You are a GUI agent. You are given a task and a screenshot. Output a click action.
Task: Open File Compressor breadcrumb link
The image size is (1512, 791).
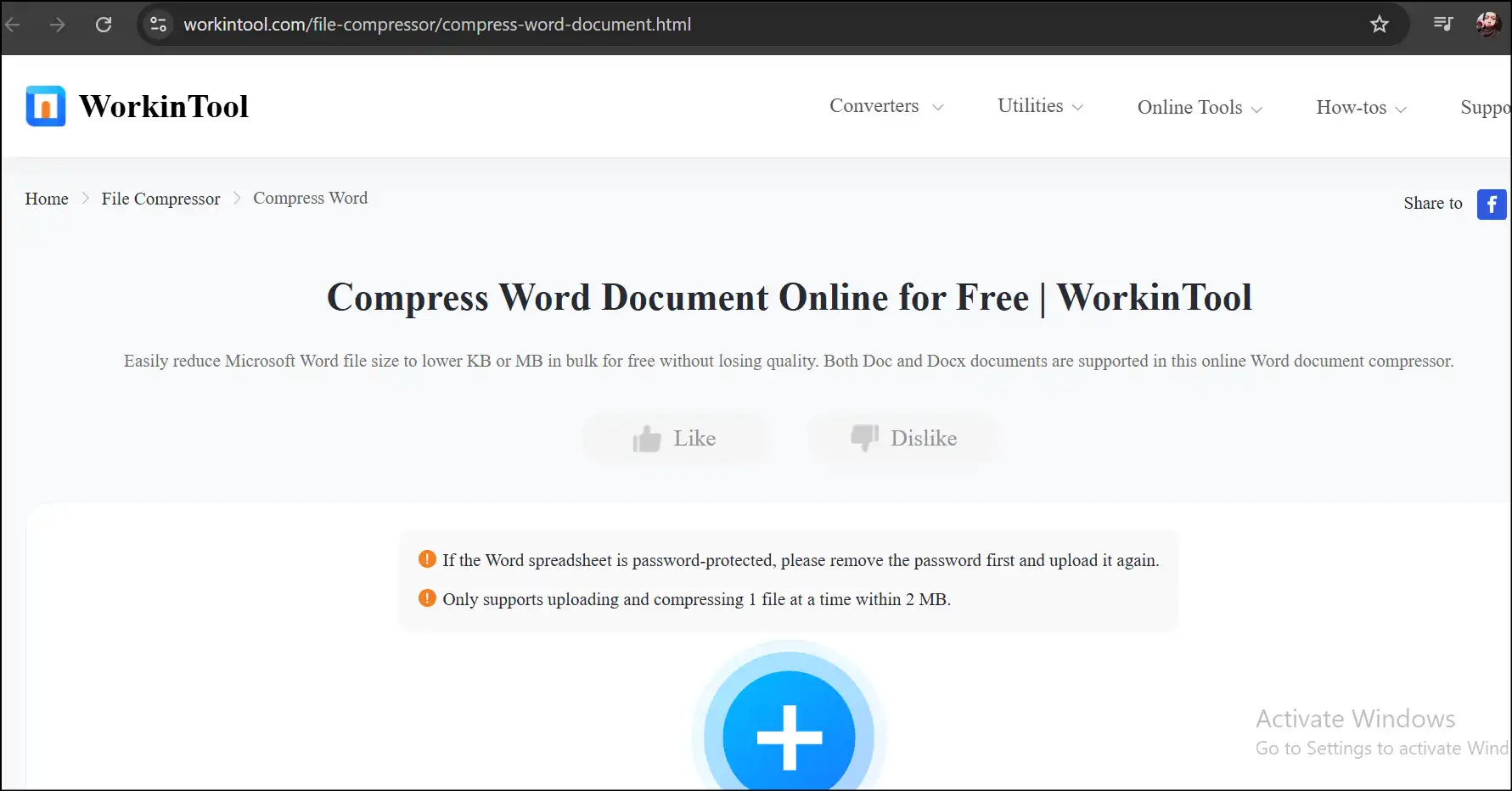click(x=160, y=199)
